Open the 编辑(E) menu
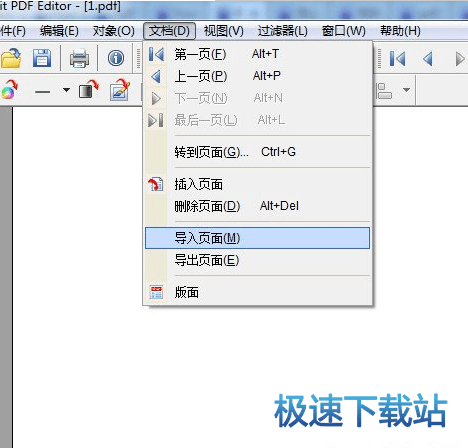This screenshot has height=448, width=468. pyautogui.click(x=59, y=31)
